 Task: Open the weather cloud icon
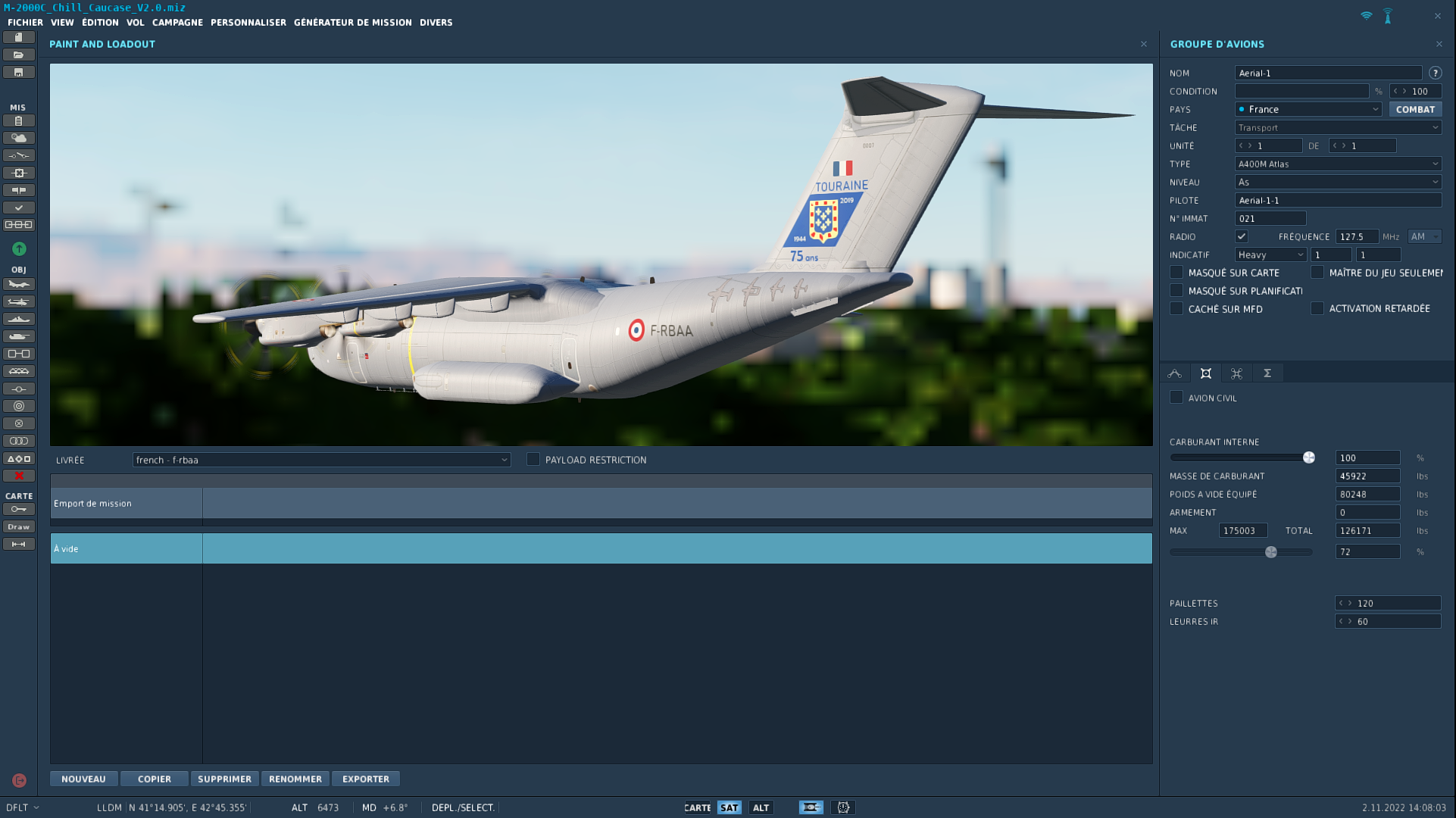(x=19, y=138)
